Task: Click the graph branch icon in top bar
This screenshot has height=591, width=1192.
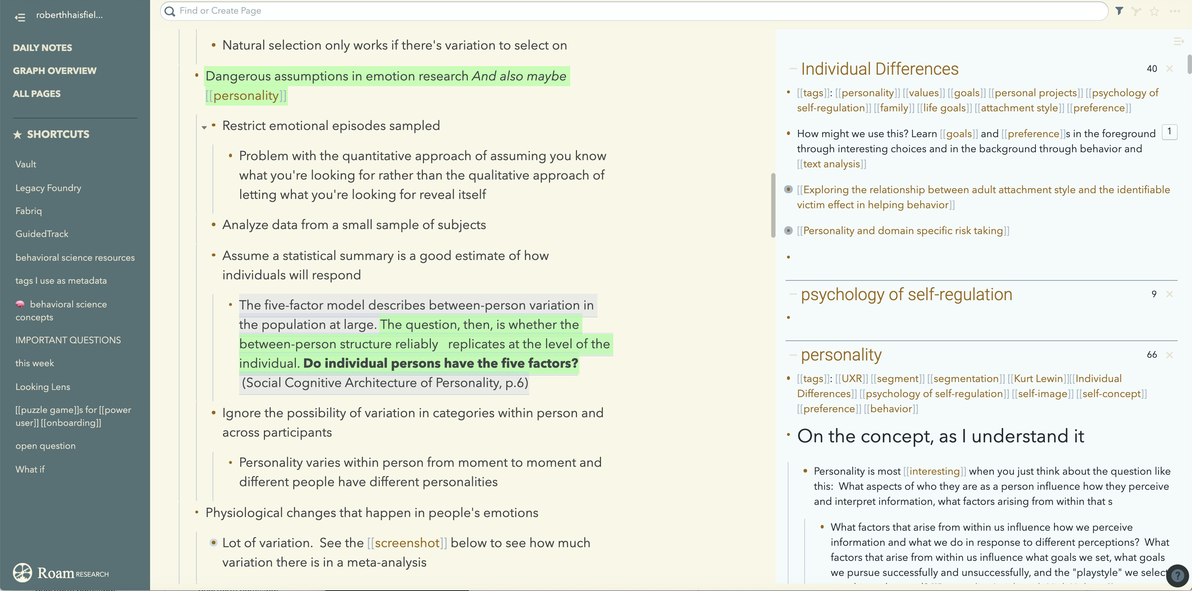Action: point(1136,11)
